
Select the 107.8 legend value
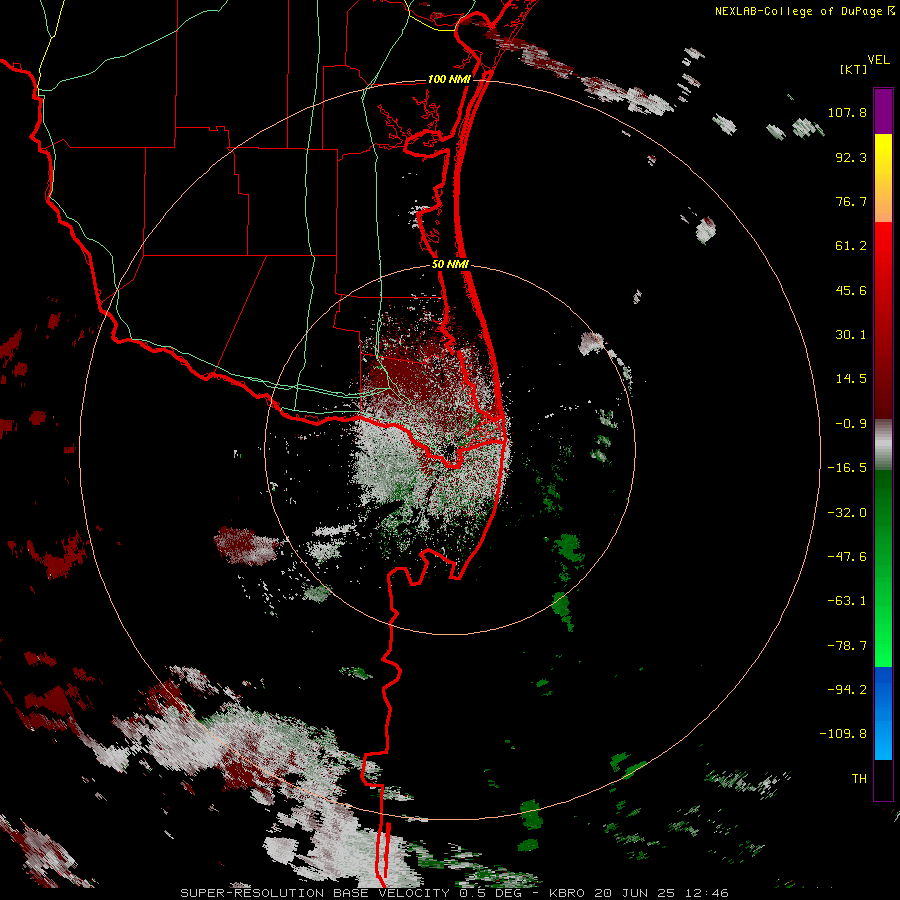(x=847, y=112)
